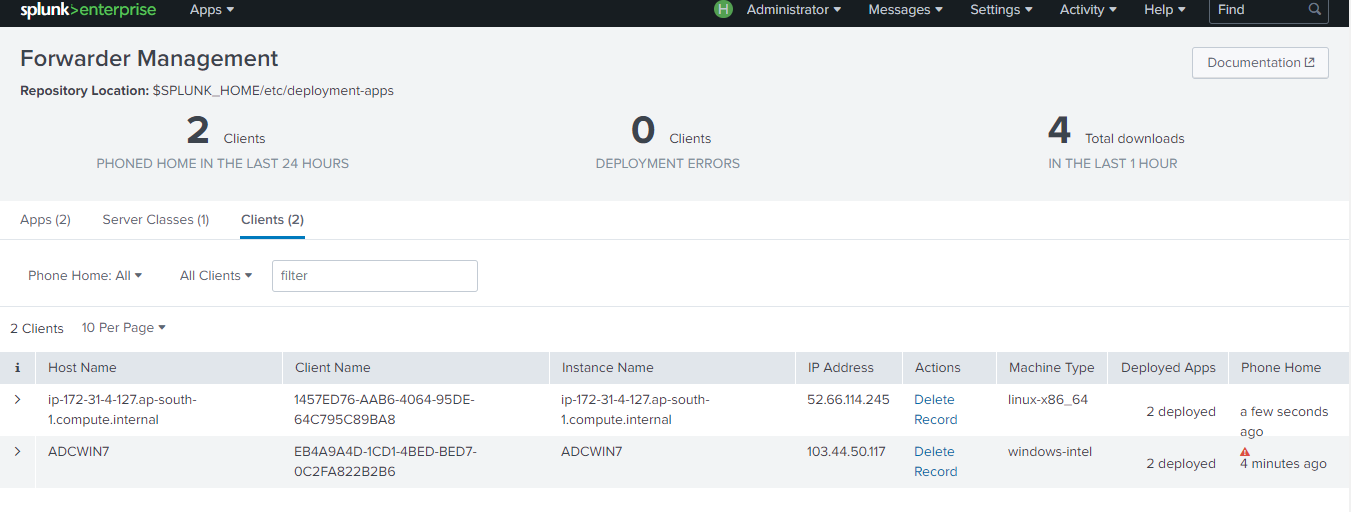This screenshot has height=512, width=1351.
Task: Open the Apps dropdown menu
Action: coord(212,10)
